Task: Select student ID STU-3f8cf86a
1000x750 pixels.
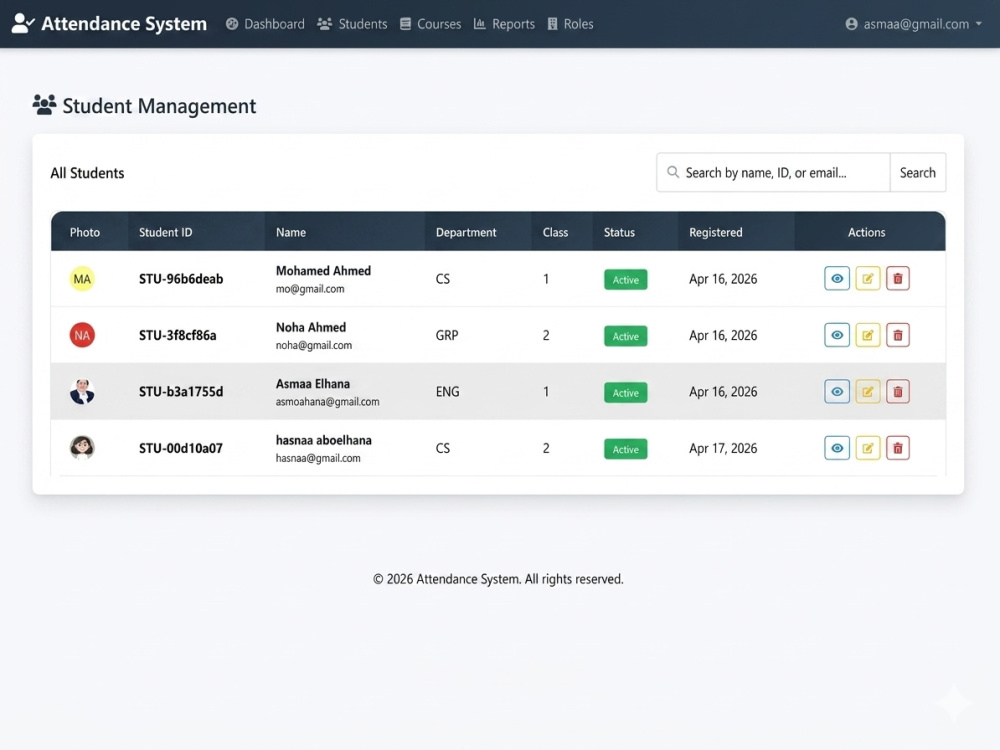Action: coord(178,335)
